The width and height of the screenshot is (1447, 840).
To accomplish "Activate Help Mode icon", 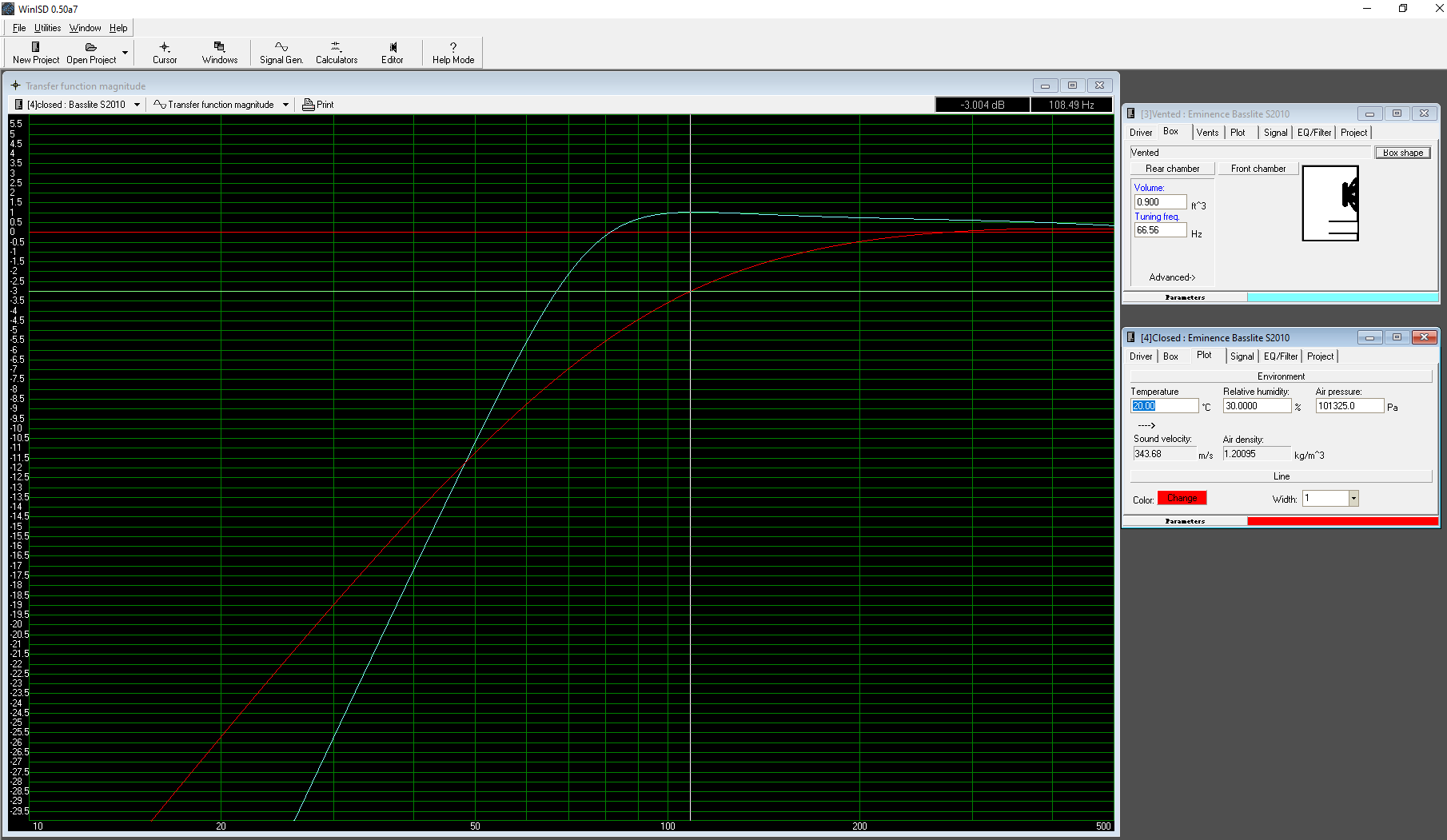I will 453,53.
